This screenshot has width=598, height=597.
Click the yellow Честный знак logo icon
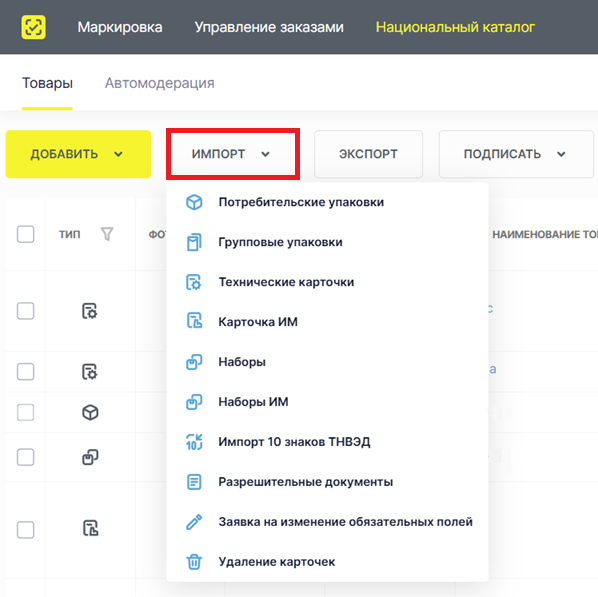coord(34,27)
